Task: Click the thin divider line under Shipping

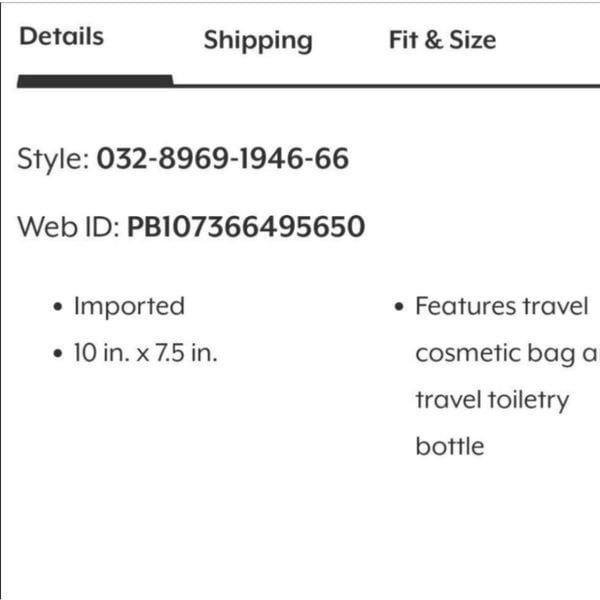Action: (258, 86)
